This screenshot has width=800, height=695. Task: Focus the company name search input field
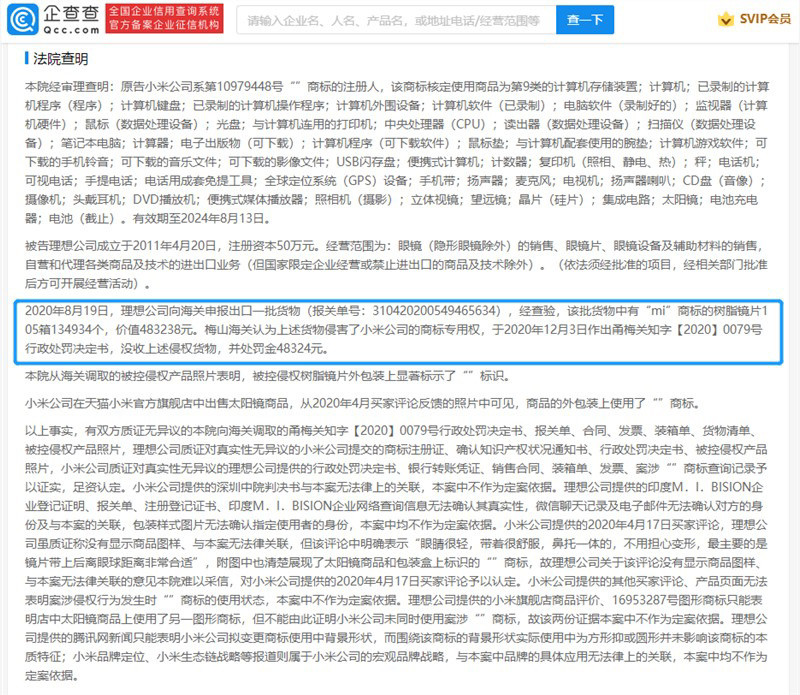[396, 20]
